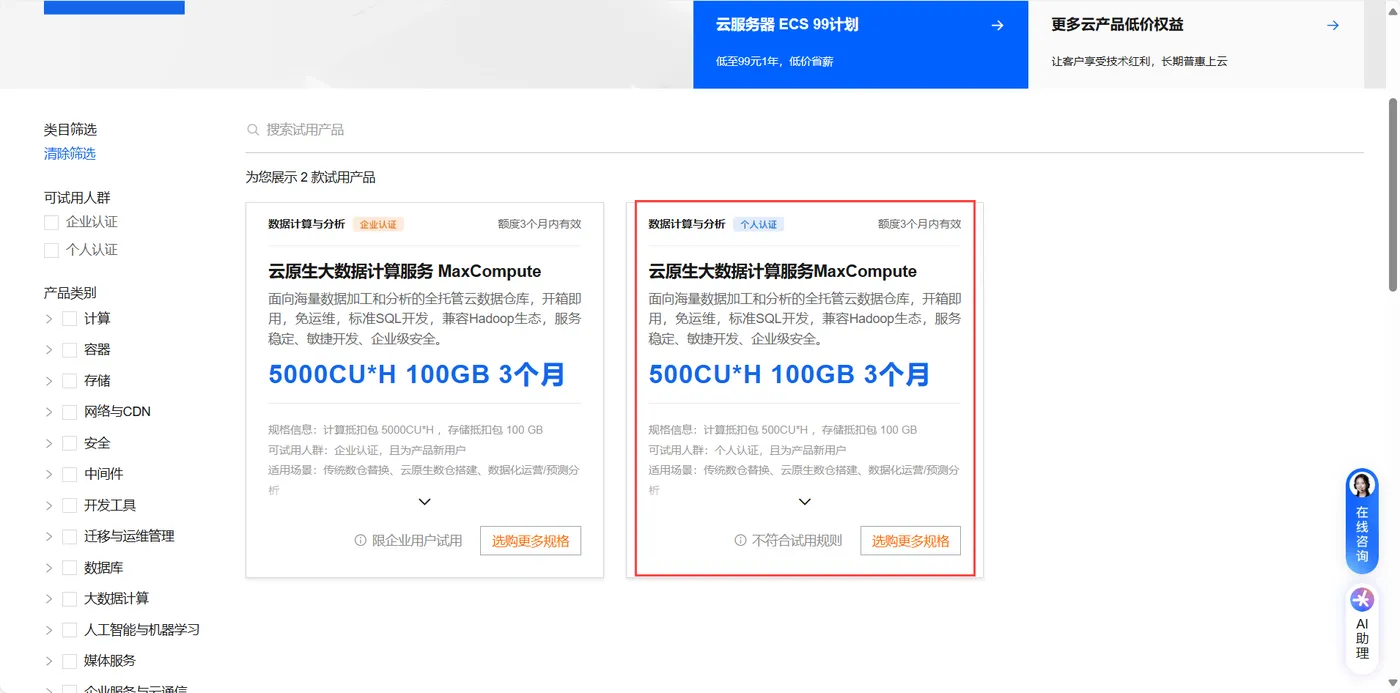Viewport: 1400px width, 693px height.
Task: Click info icon beside 限企业用户试用
Action: point(360,541)
